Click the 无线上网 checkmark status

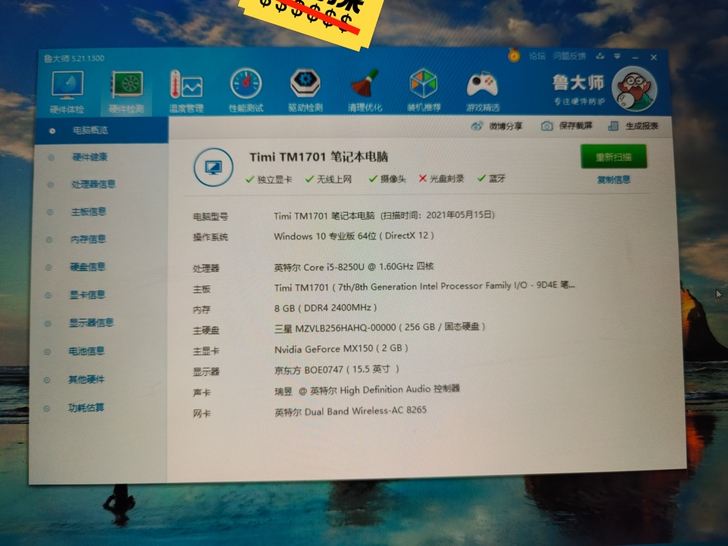pos(328,179)
